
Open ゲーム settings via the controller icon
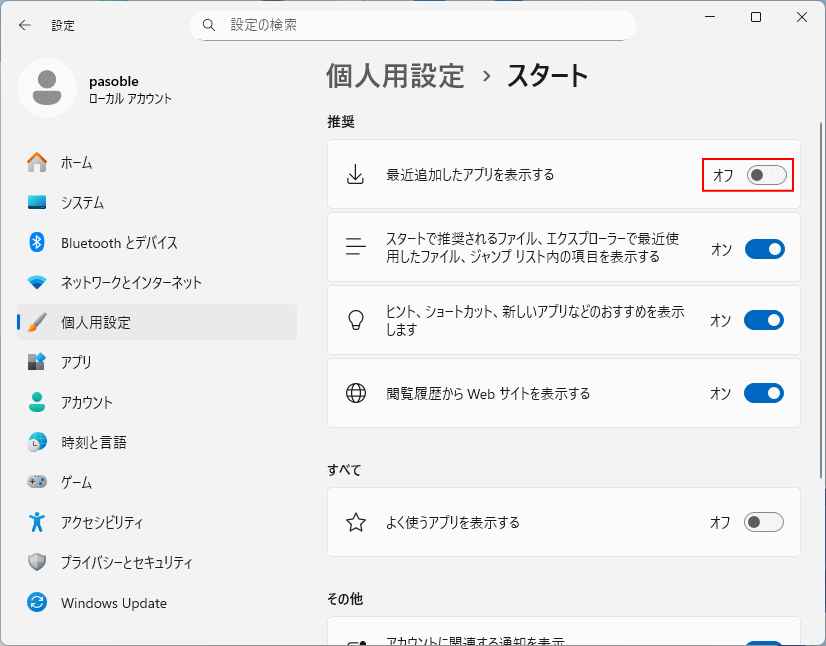pyautogui.click(x=35, y=482)
